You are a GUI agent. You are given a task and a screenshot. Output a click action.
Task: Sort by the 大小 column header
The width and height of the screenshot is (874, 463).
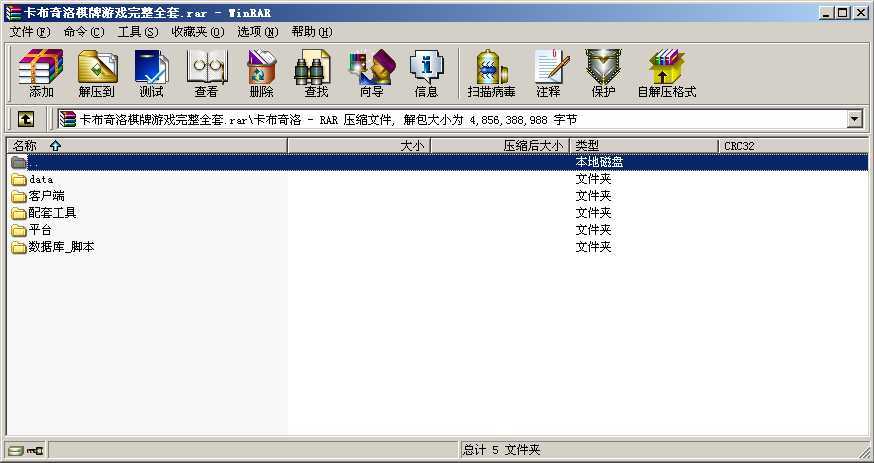pos(359,146)
